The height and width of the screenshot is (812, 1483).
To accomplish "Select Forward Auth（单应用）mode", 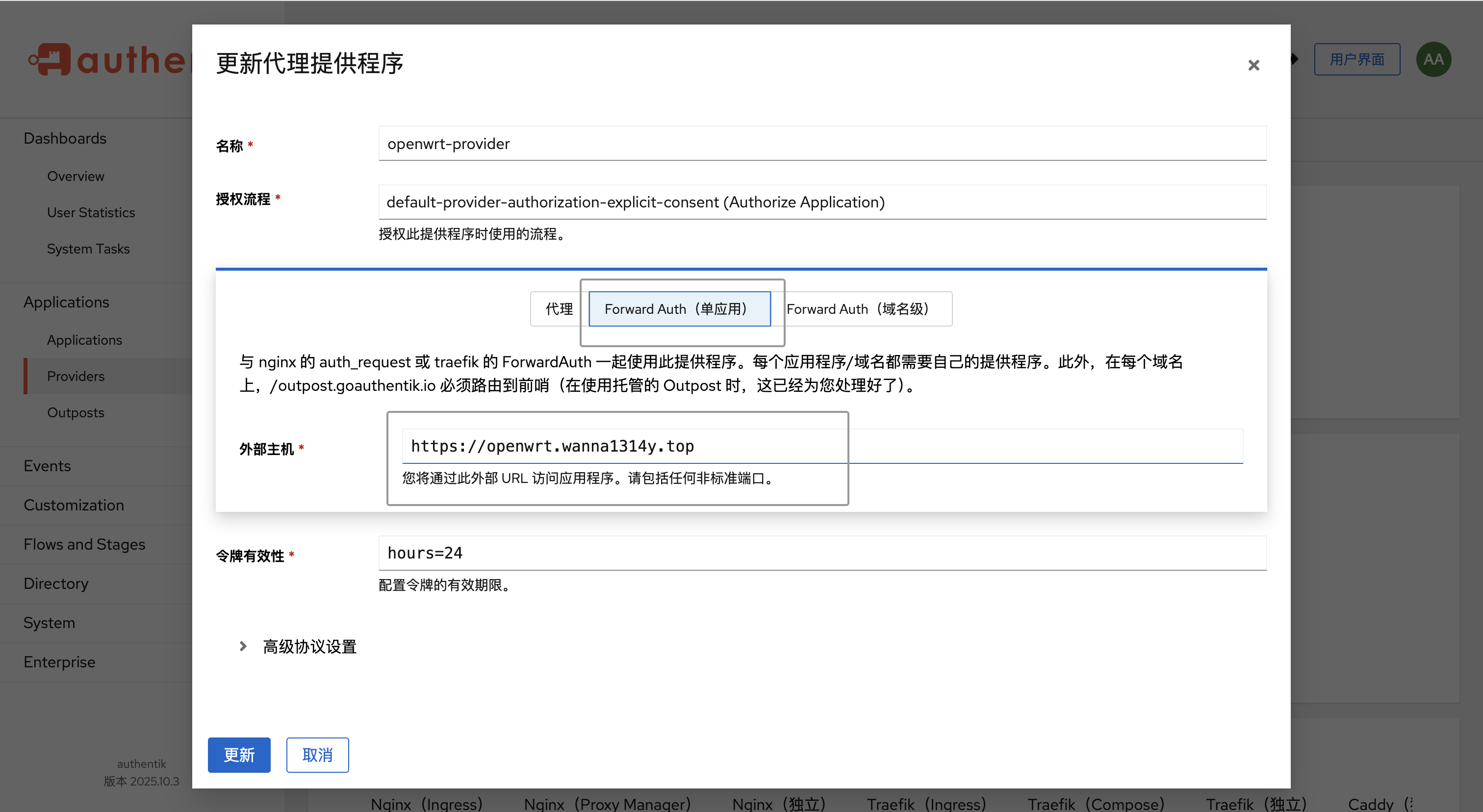I will tap(679, 309).
